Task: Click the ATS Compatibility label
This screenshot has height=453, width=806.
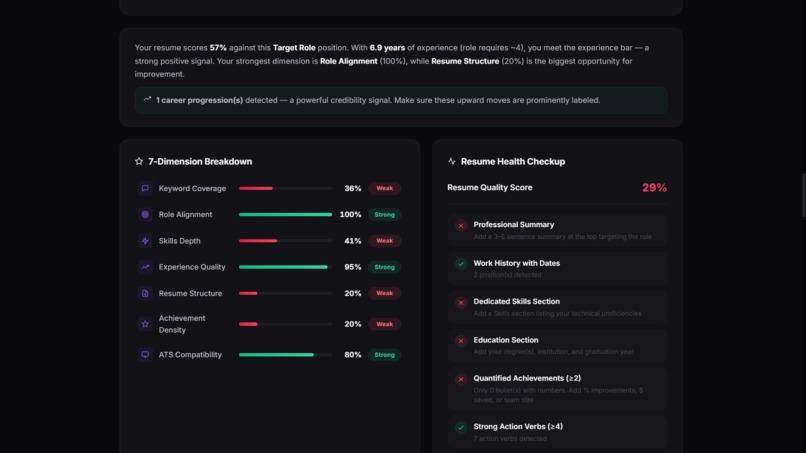Action: tap(190, 354)
